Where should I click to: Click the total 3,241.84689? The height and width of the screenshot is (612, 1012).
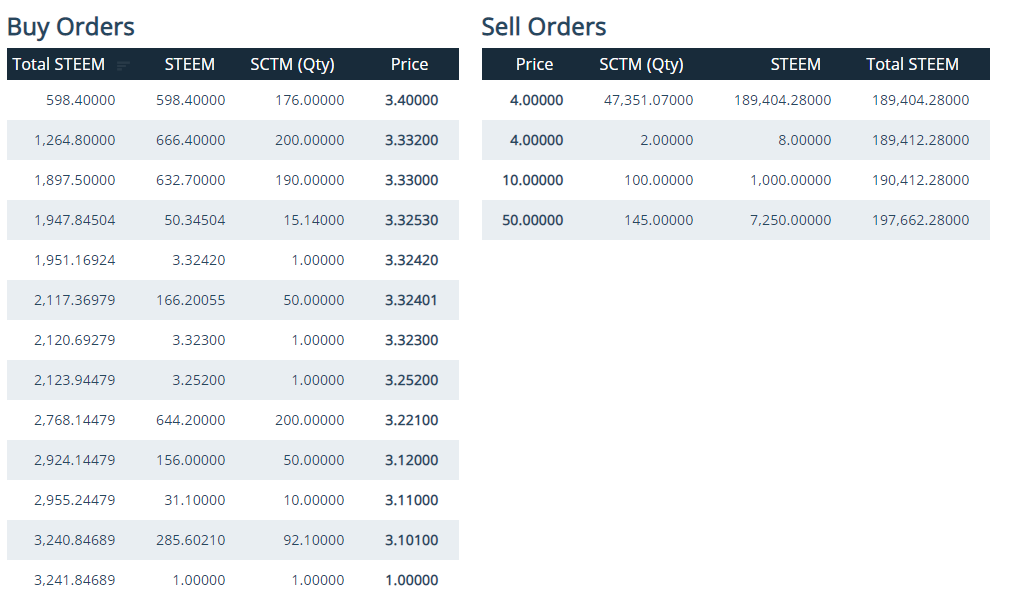click(x=75, y=580)
